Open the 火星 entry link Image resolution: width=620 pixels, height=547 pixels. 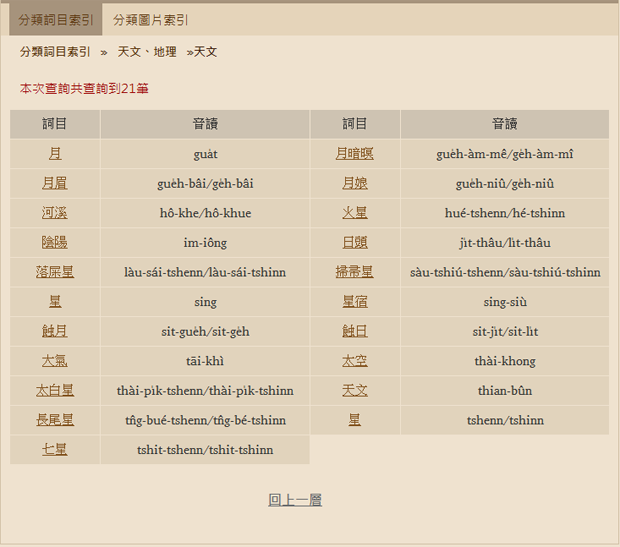(x=355, y=213)
